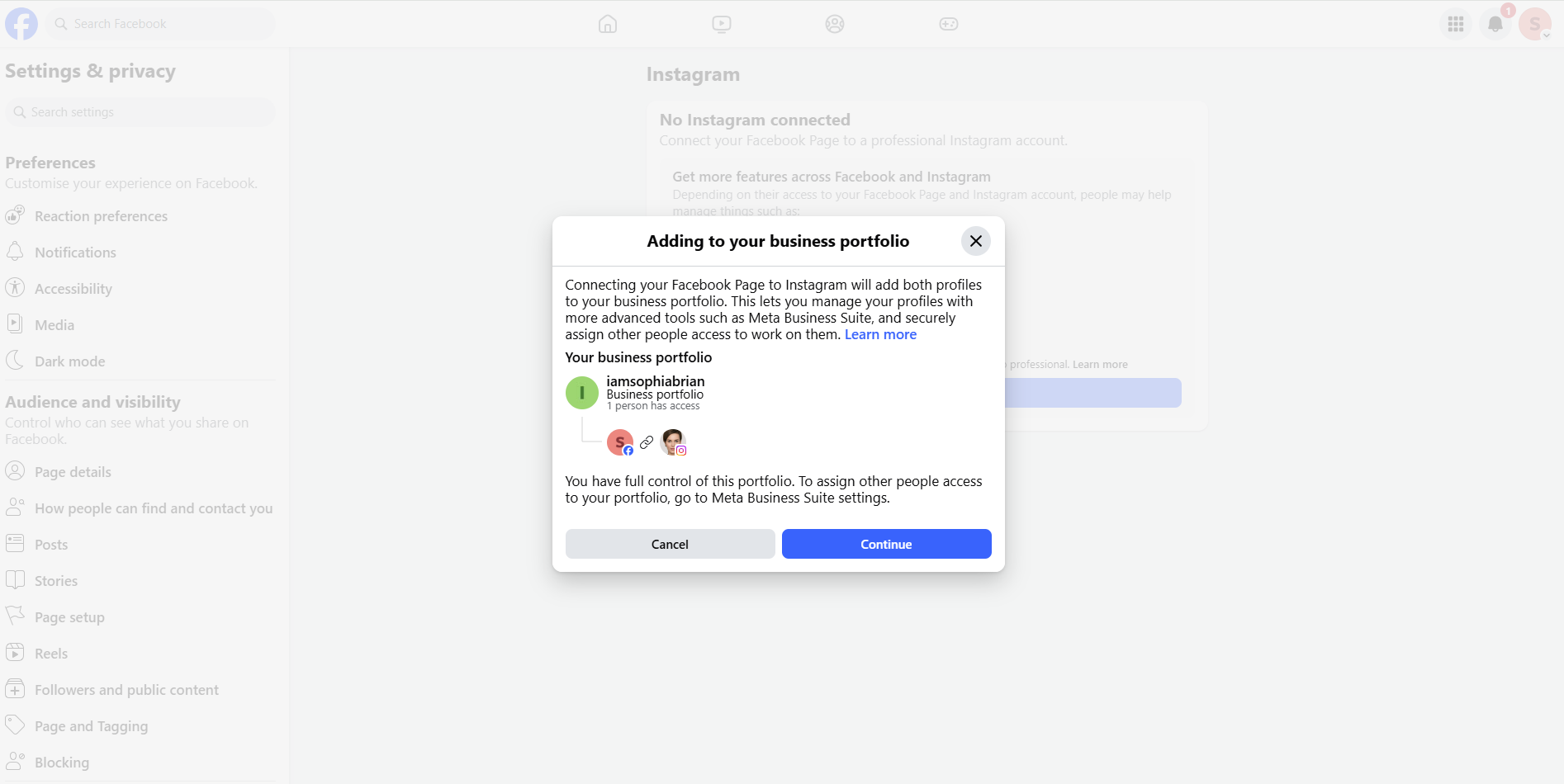This screenshot has height=784, width=1564.
Task: Open Media settings
Action: point(140,325)
